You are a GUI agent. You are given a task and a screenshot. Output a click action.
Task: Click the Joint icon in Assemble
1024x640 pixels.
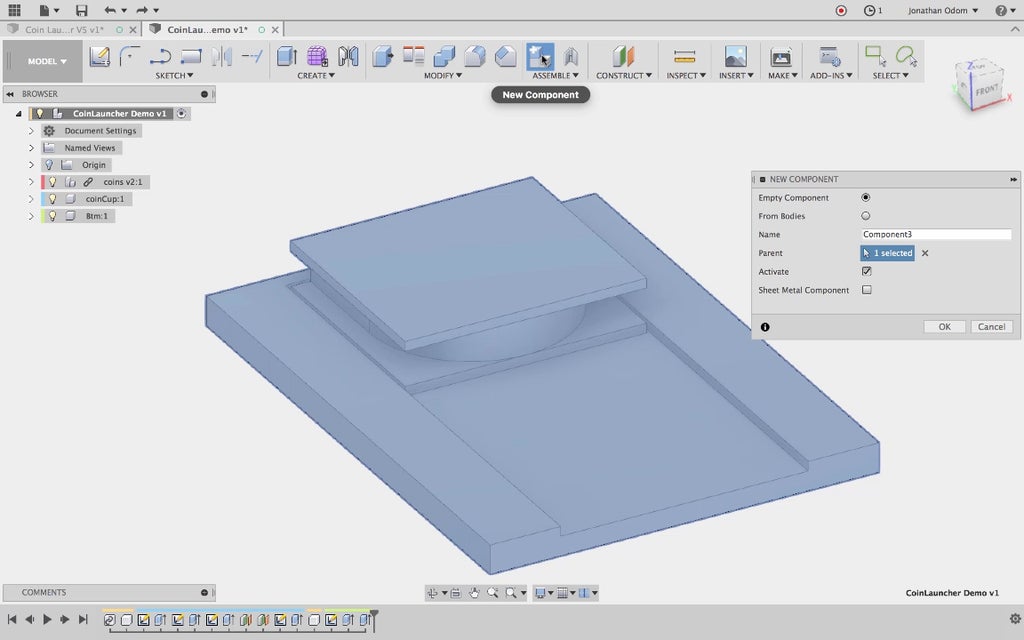[571, 56]
